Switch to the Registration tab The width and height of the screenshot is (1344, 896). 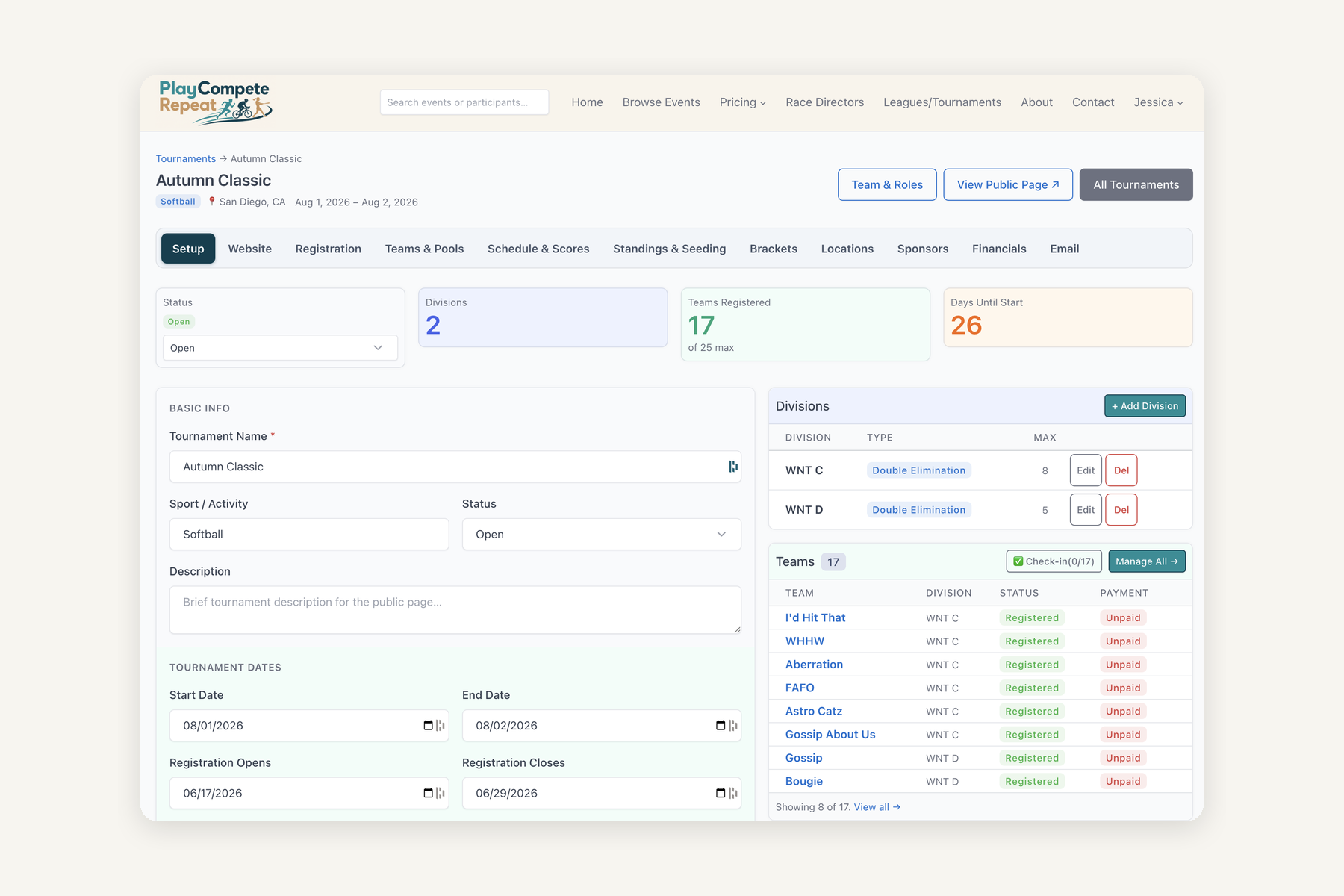[329, 249]
